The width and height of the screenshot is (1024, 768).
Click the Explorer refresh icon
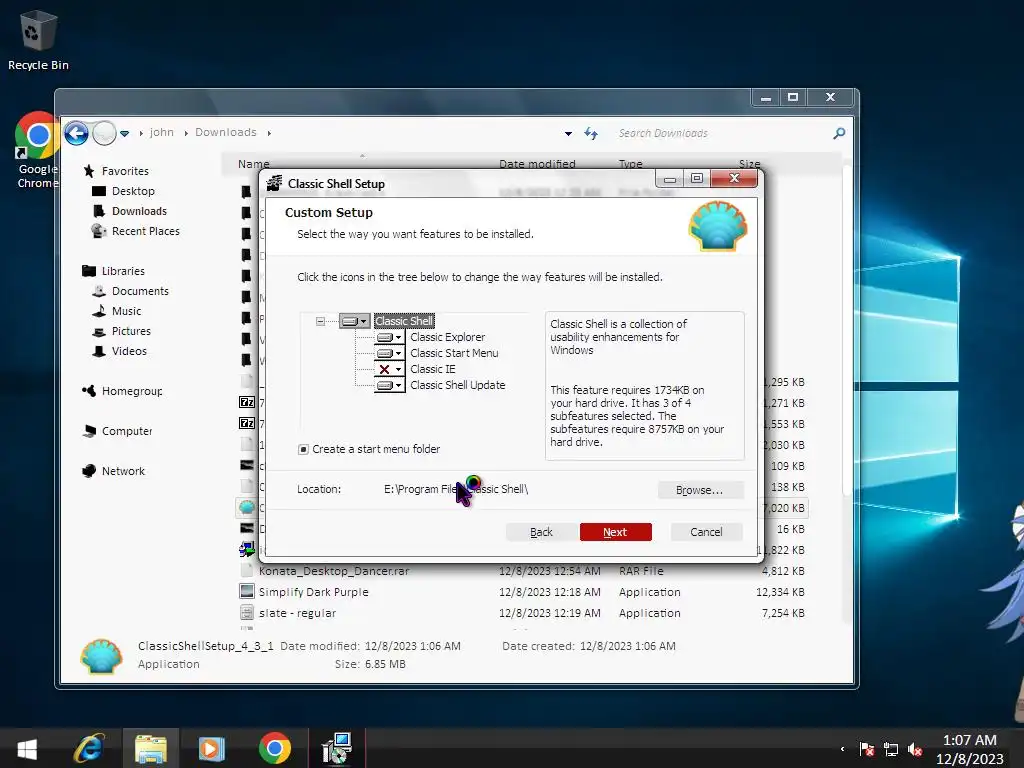(591, 133)
